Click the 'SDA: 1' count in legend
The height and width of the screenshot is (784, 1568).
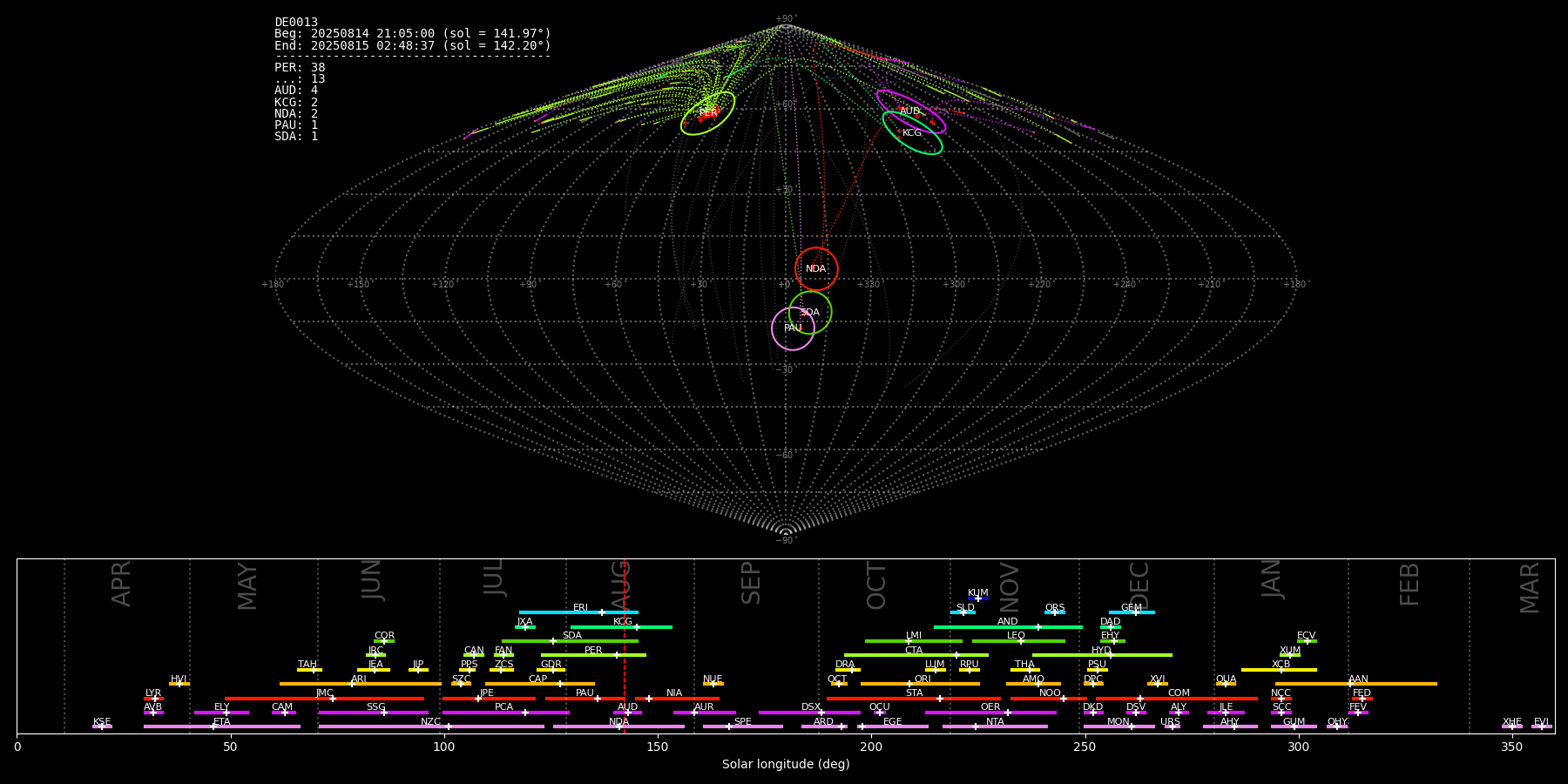click(x=296, y=137)
